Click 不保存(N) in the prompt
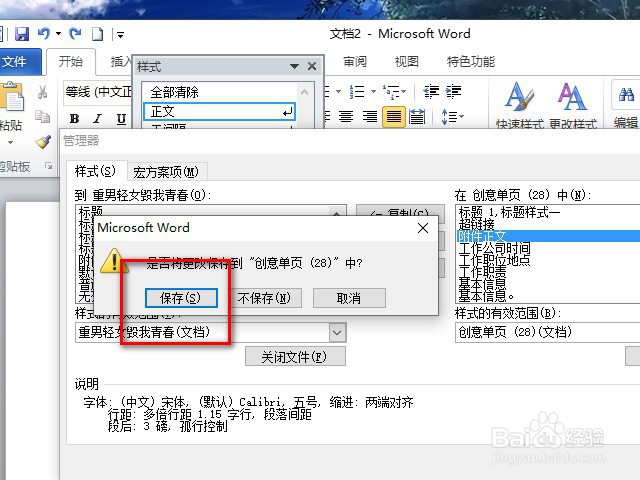 pyautogui.click(x=264, y=298)
